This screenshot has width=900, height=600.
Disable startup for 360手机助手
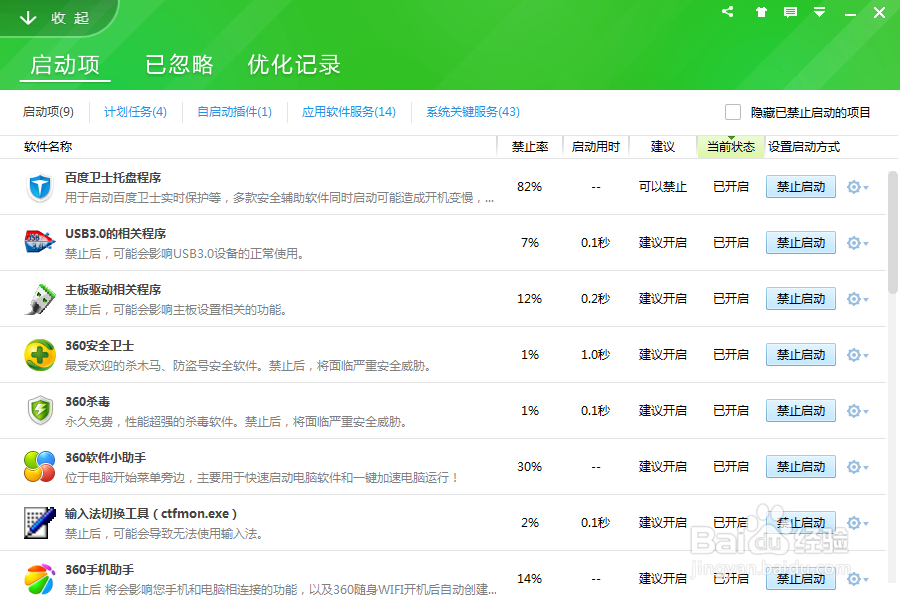pyautogui.click(x=801, y=579)
